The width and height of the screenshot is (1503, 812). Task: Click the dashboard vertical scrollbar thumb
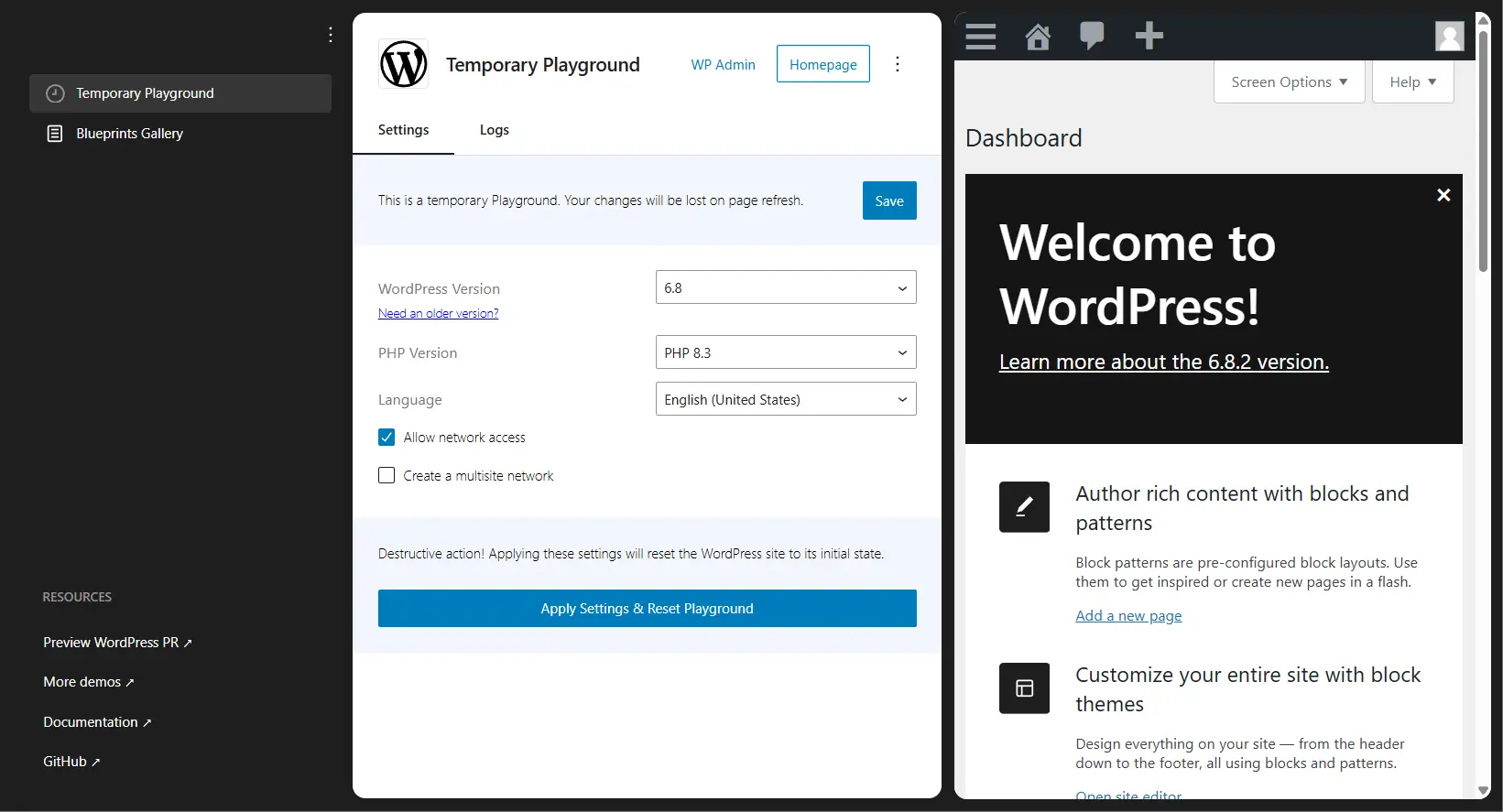pos(1483,149)
